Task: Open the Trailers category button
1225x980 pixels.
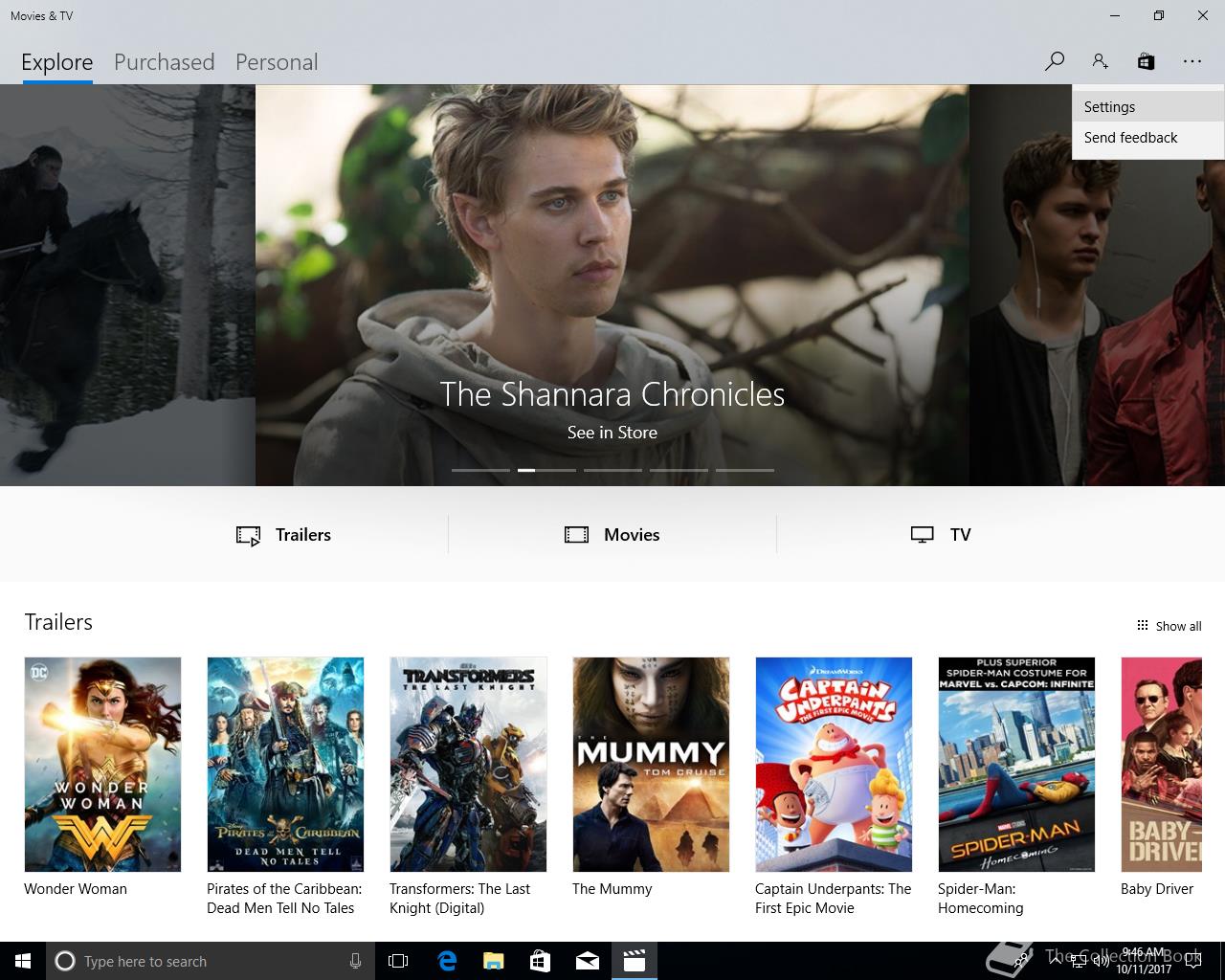Action: click(284, 535)
